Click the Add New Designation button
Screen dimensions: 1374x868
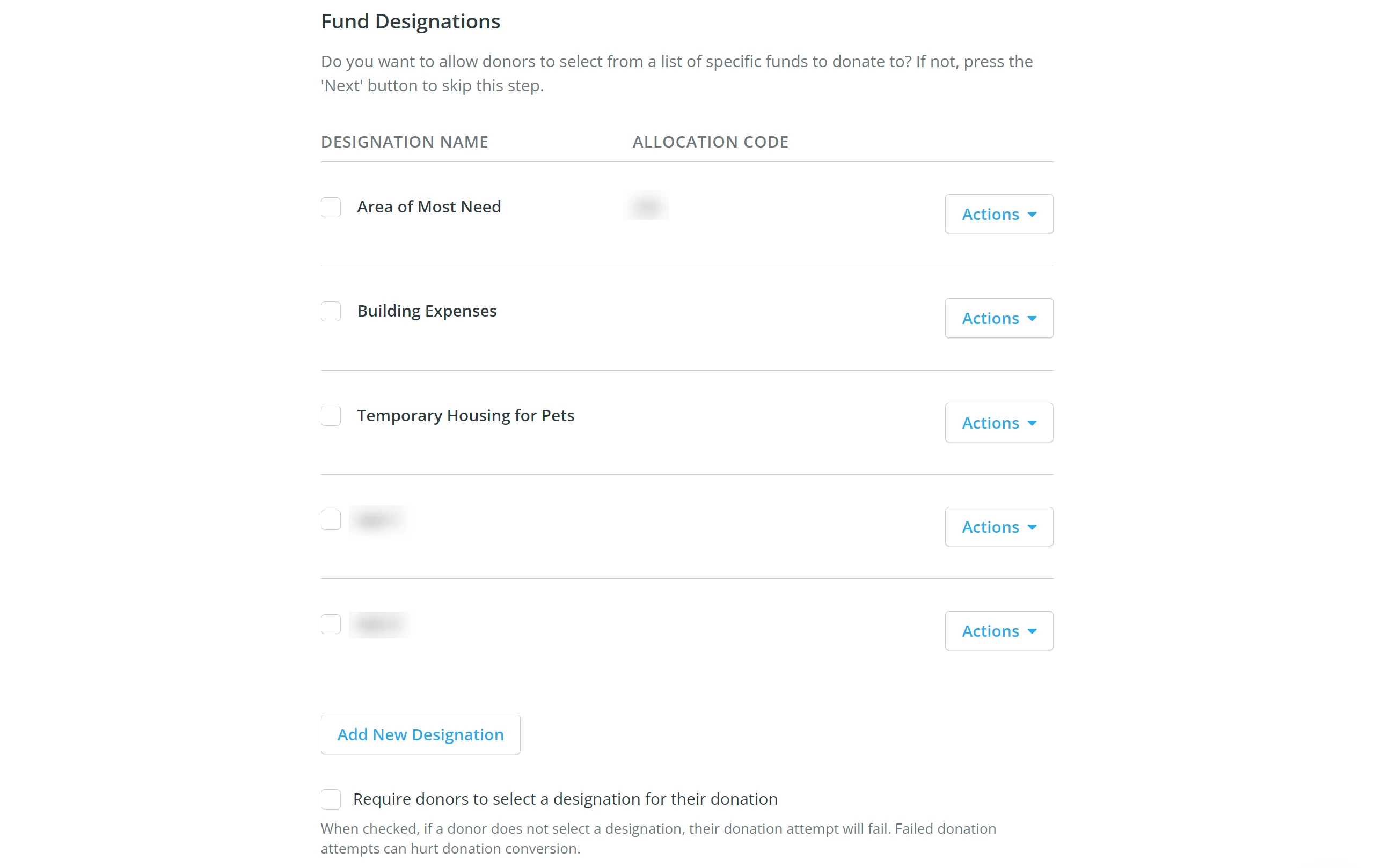420,734
